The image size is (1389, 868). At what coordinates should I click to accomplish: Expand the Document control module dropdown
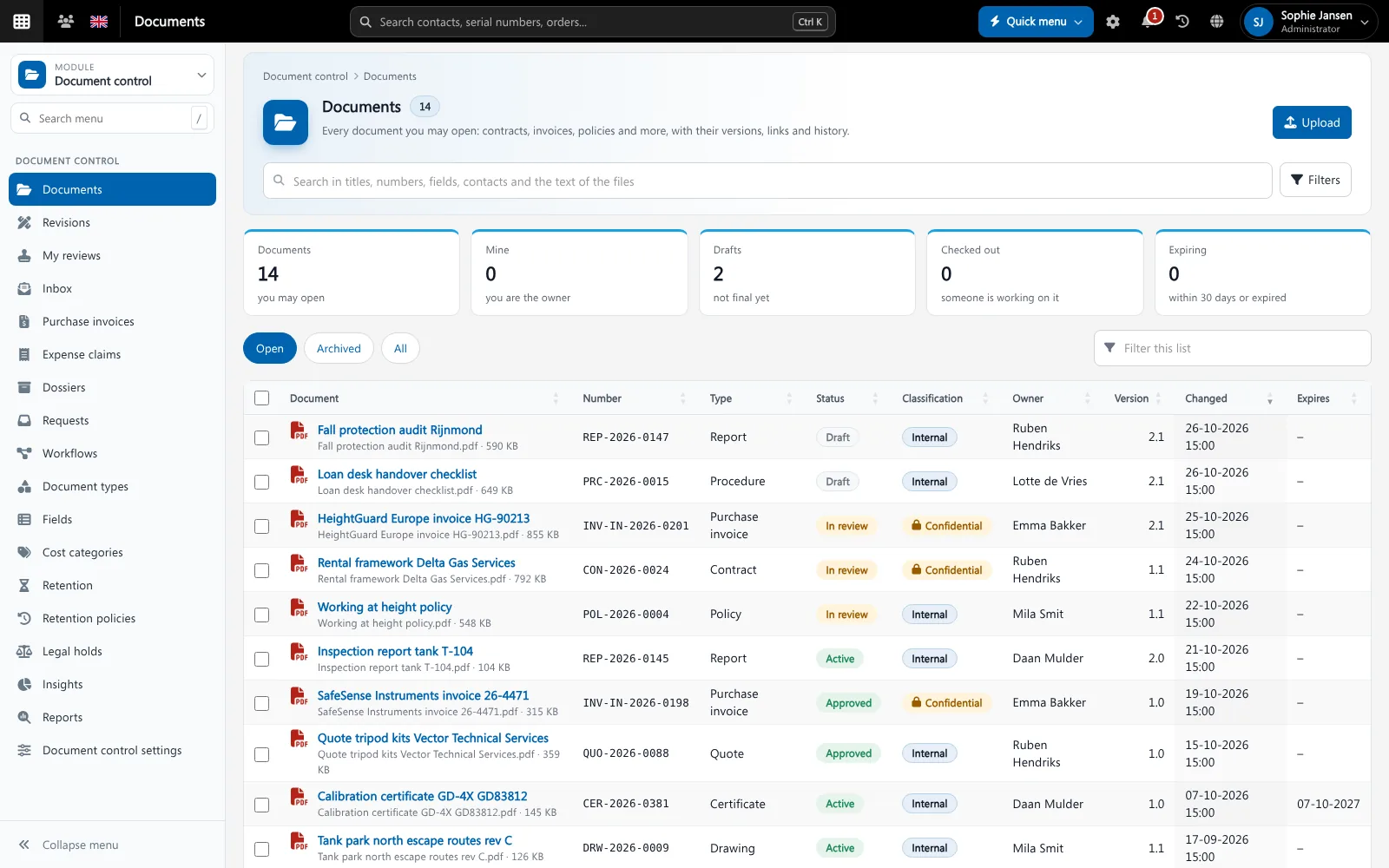[x=113, y=75]
